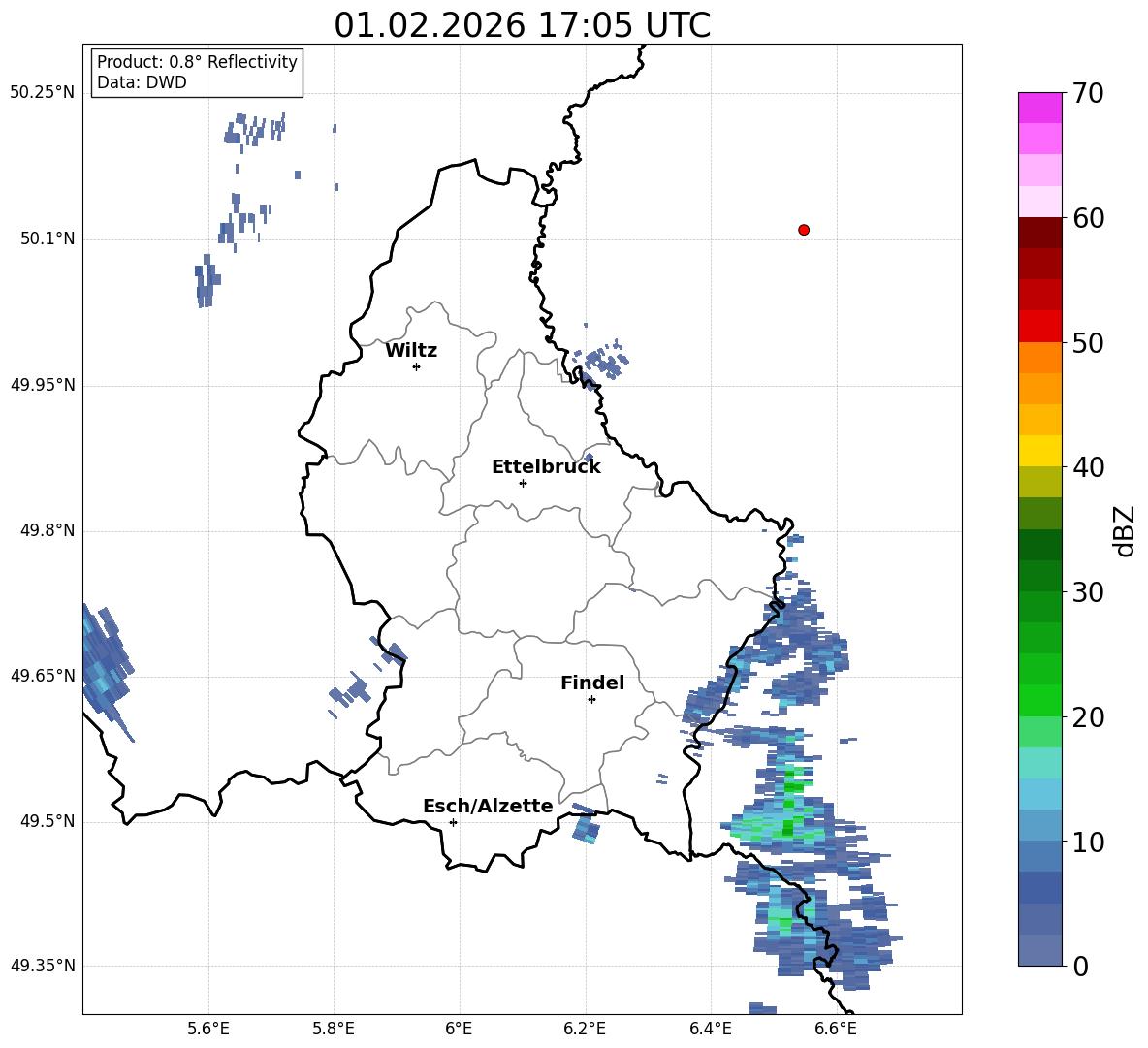Click the Findel city label

(x=592, y=683)
